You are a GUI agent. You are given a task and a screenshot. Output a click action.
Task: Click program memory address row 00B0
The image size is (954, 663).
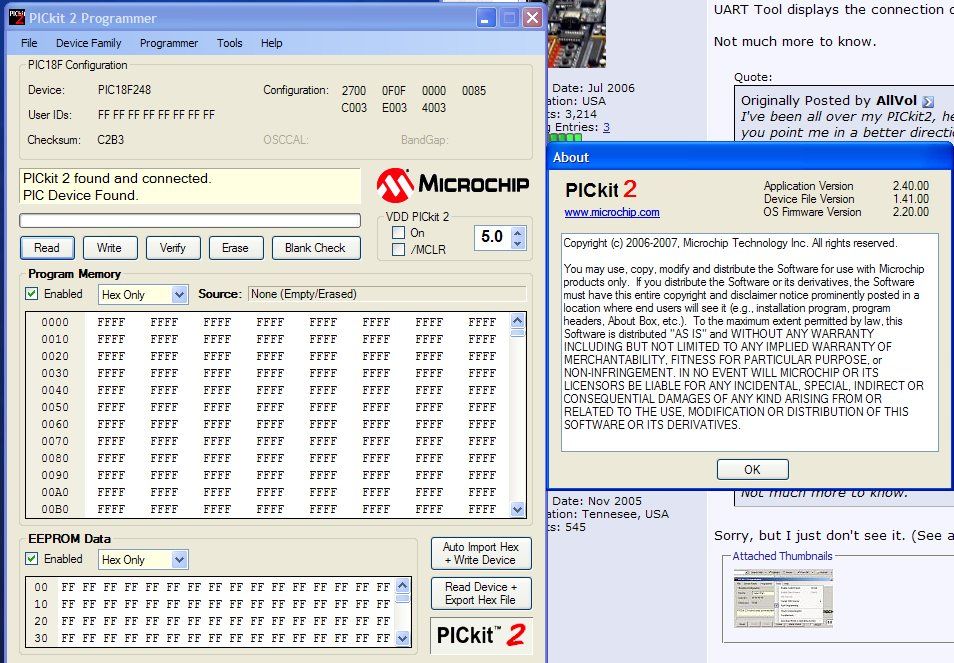(x=55, y=509)
